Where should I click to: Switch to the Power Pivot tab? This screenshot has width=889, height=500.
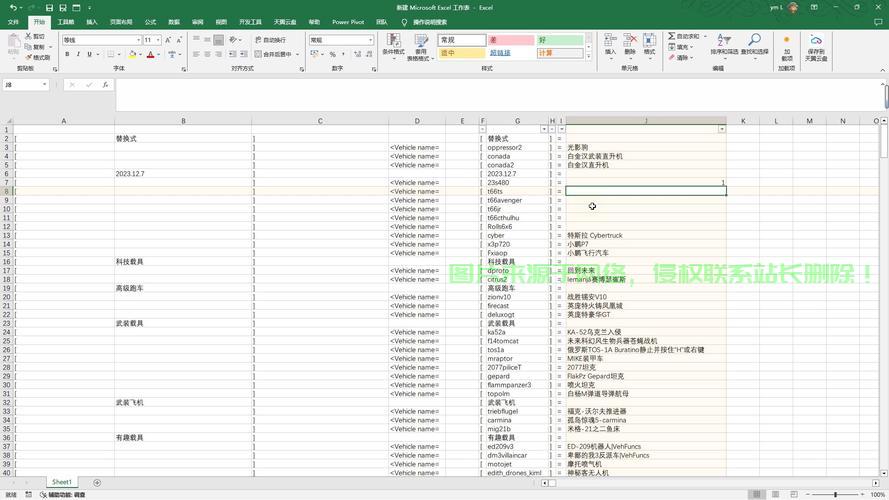(x=348, y=22)
